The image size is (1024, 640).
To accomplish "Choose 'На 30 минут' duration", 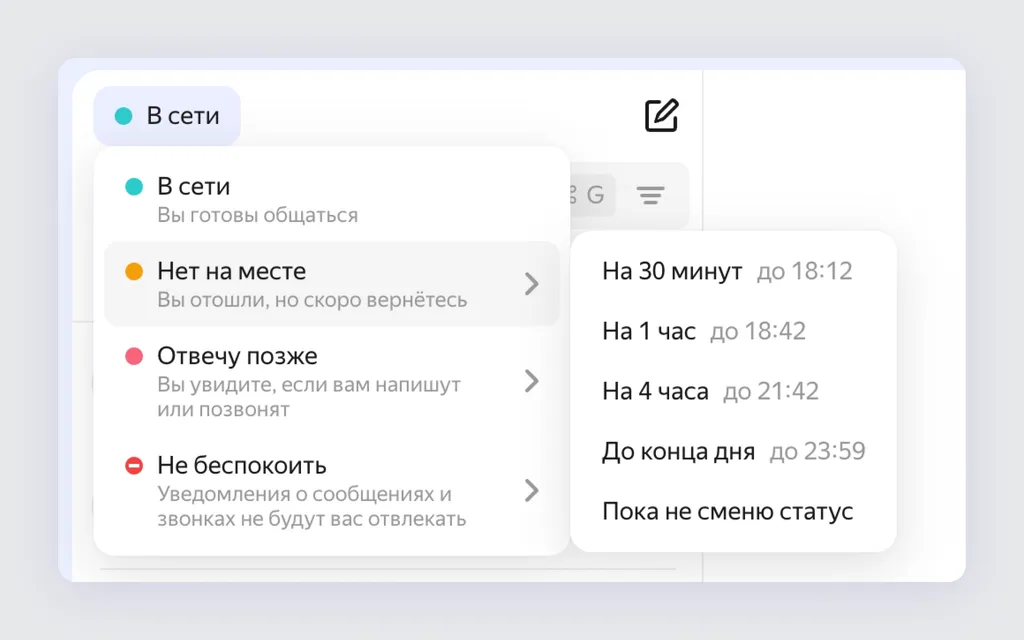I will 733,271.
